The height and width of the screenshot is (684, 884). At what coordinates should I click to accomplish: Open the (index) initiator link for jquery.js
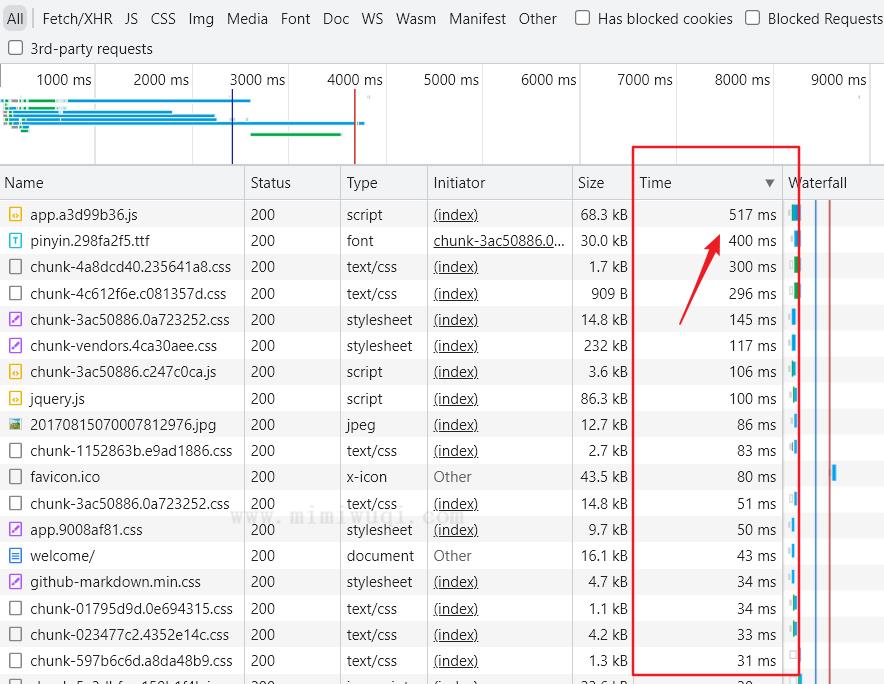pyautogui.click(x=456, y=399)
